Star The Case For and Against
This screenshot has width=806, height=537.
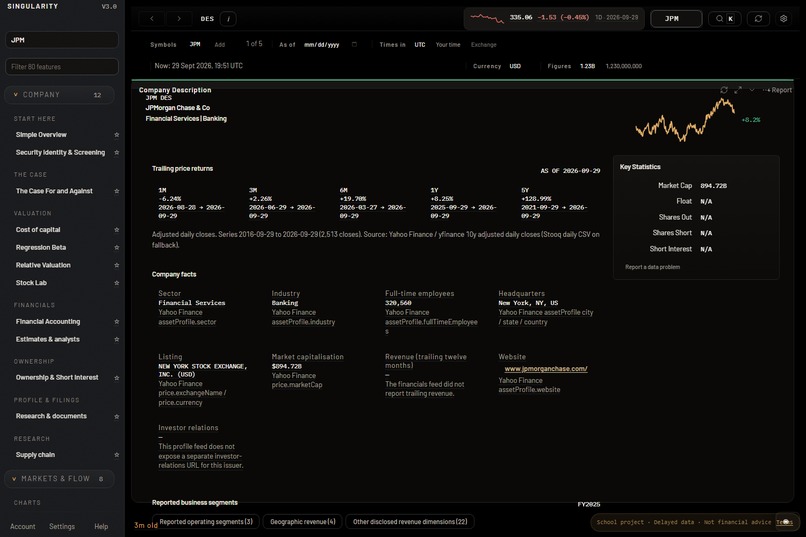[x=117, y=191]
